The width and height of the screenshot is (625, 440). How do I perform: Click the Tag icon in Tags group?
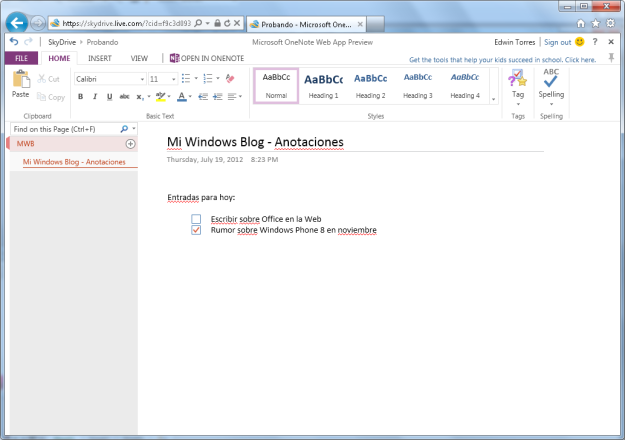[518, 78]
